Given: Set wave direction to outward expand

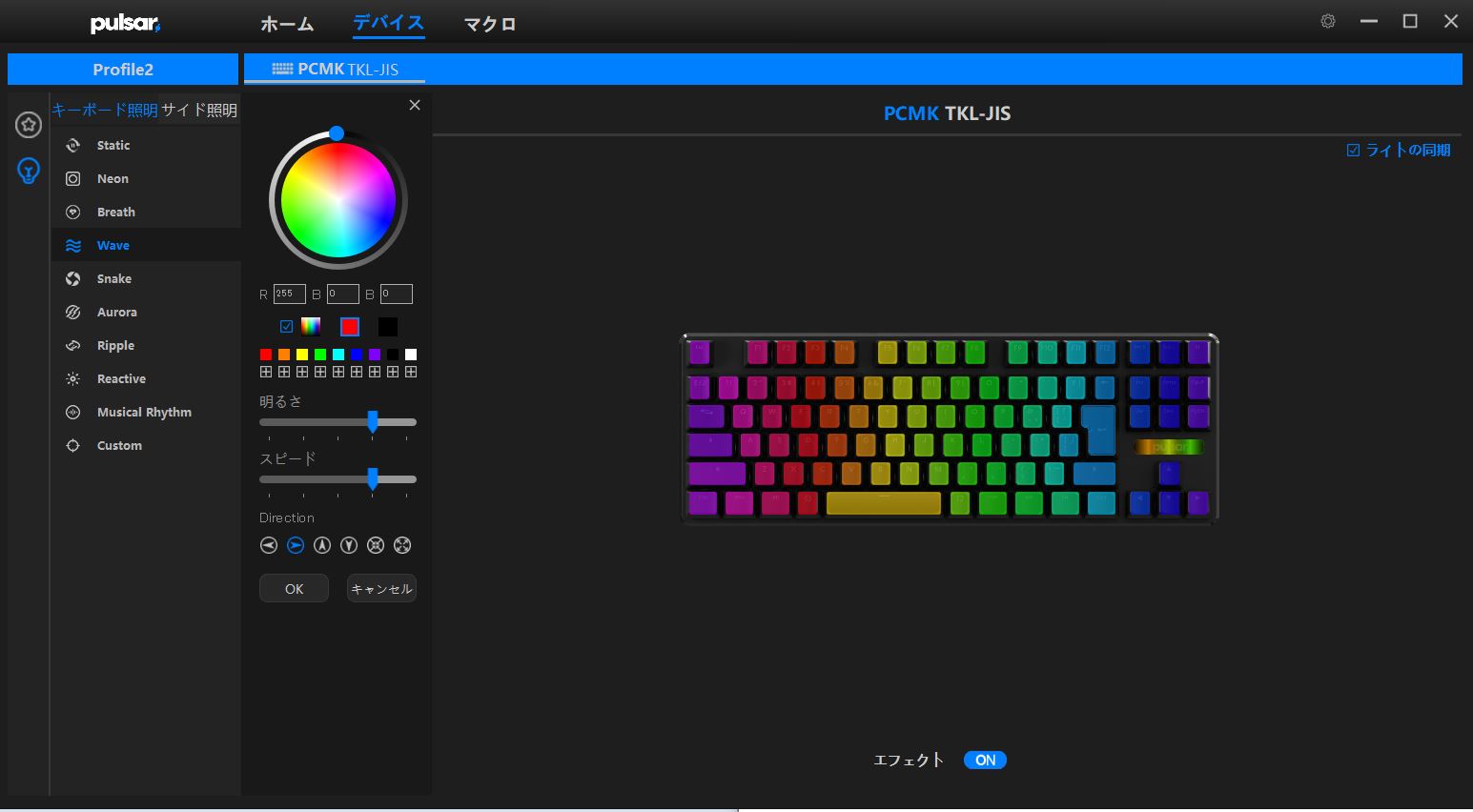Looking at the screenshot, I should [x=402, y=545].
